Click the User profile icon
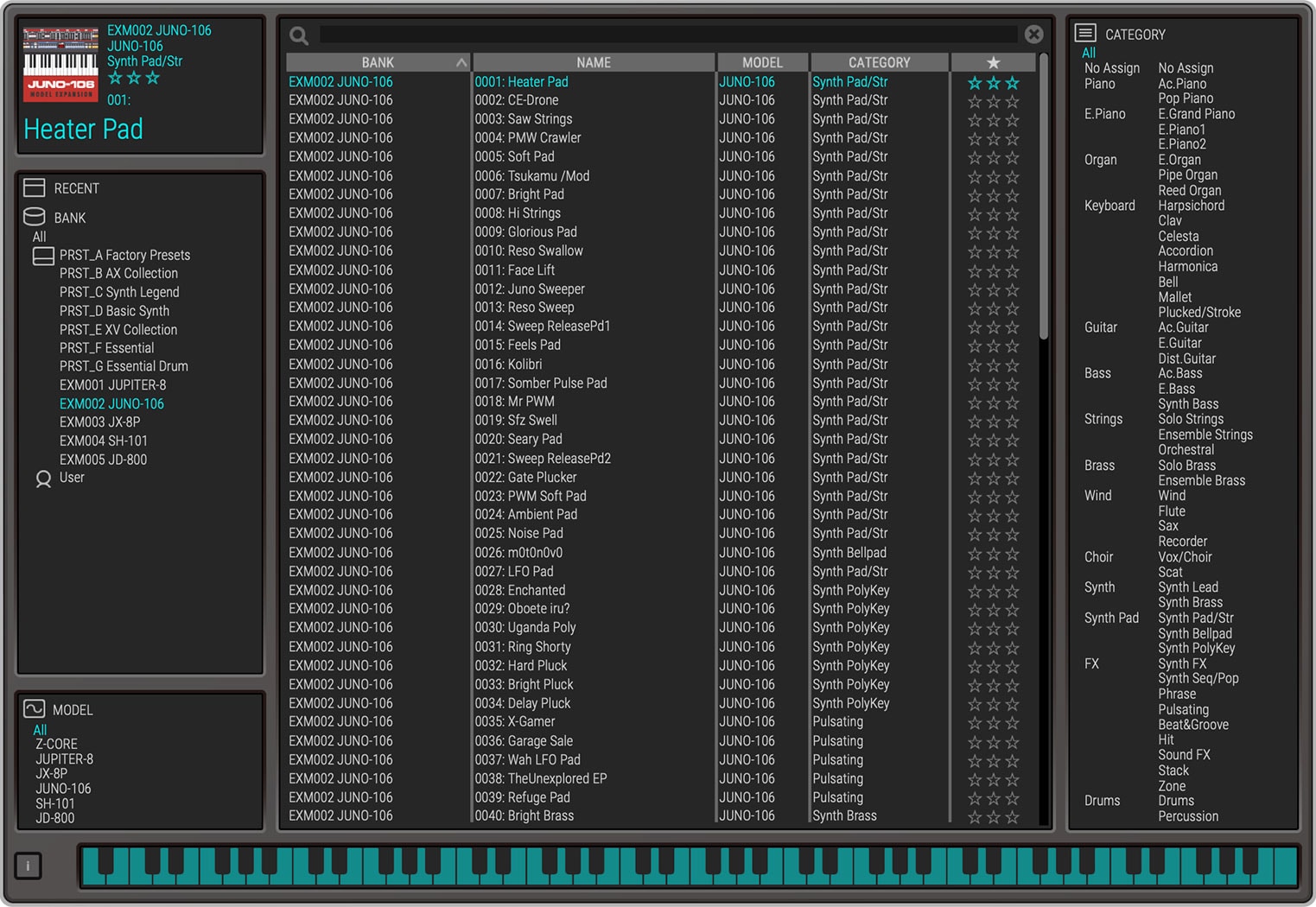1316x907 pixels. tap(43, 479)
